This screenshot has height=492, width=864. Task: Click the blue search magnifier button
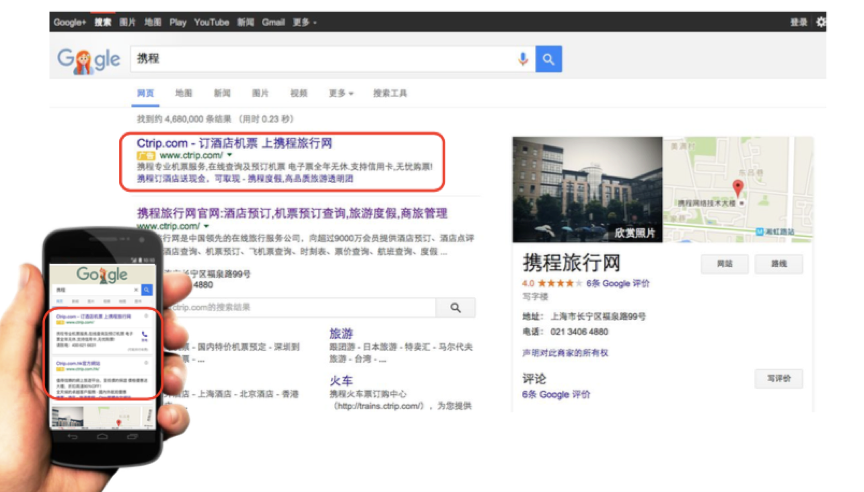pyautogui.click(x=548, y=59)
